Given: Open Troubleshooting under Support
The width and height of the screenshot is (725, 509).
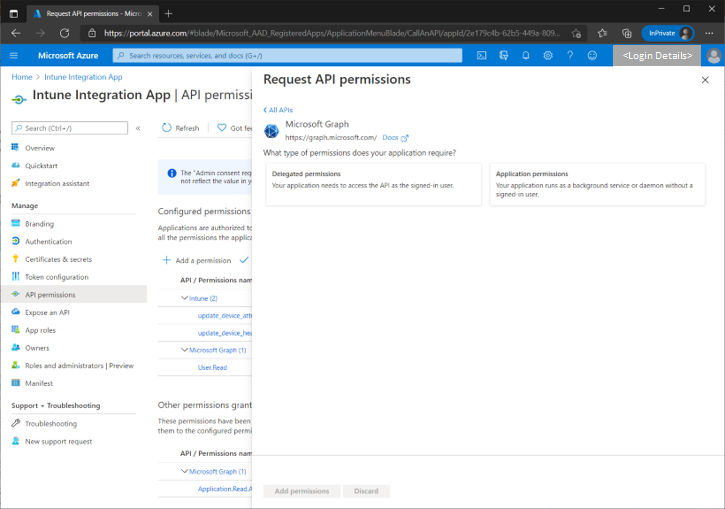Looking at the screenshot, I should pyautogui.click(x=51, y=423).
